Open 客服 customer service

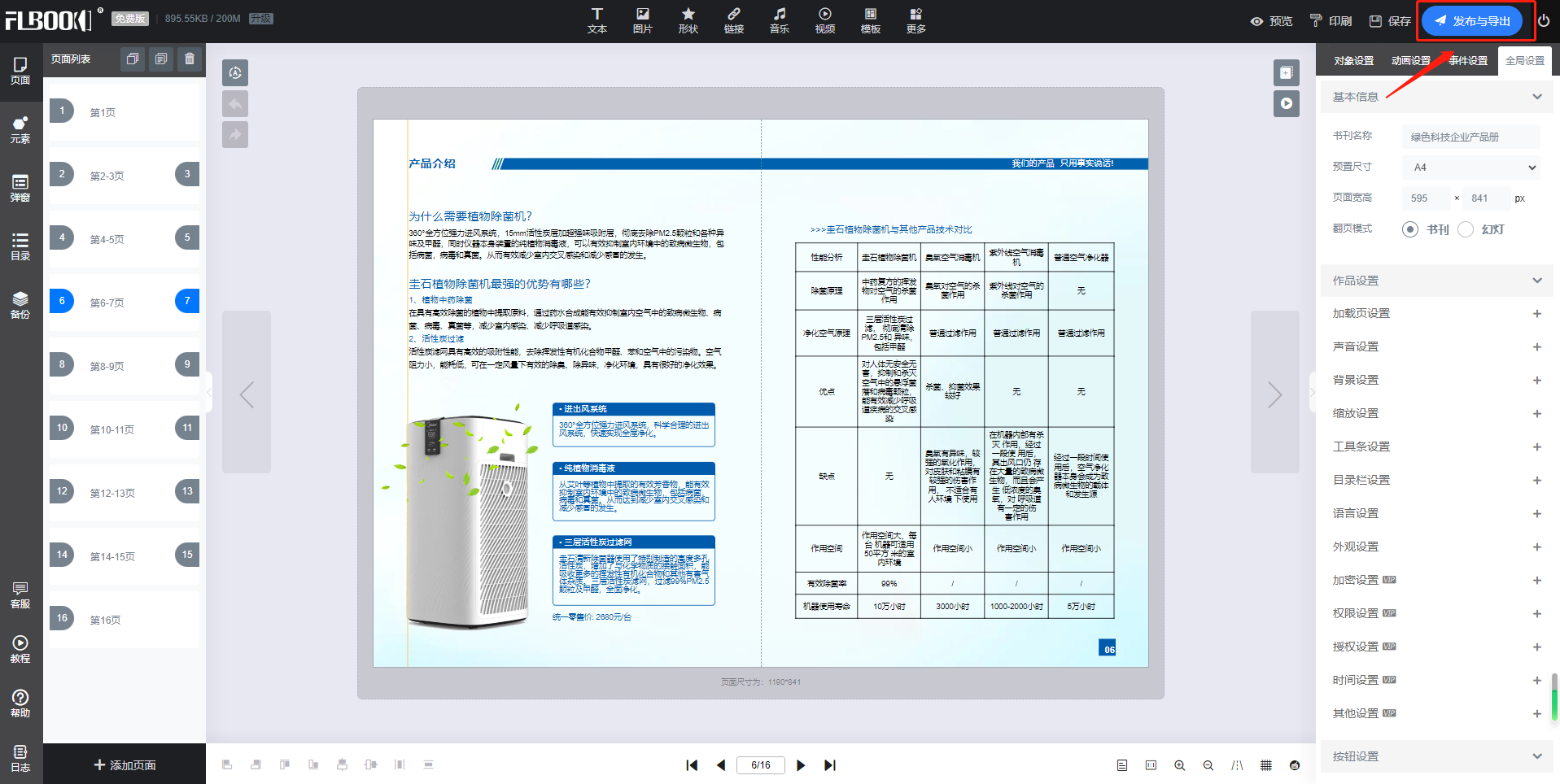(x=20, y=595)
